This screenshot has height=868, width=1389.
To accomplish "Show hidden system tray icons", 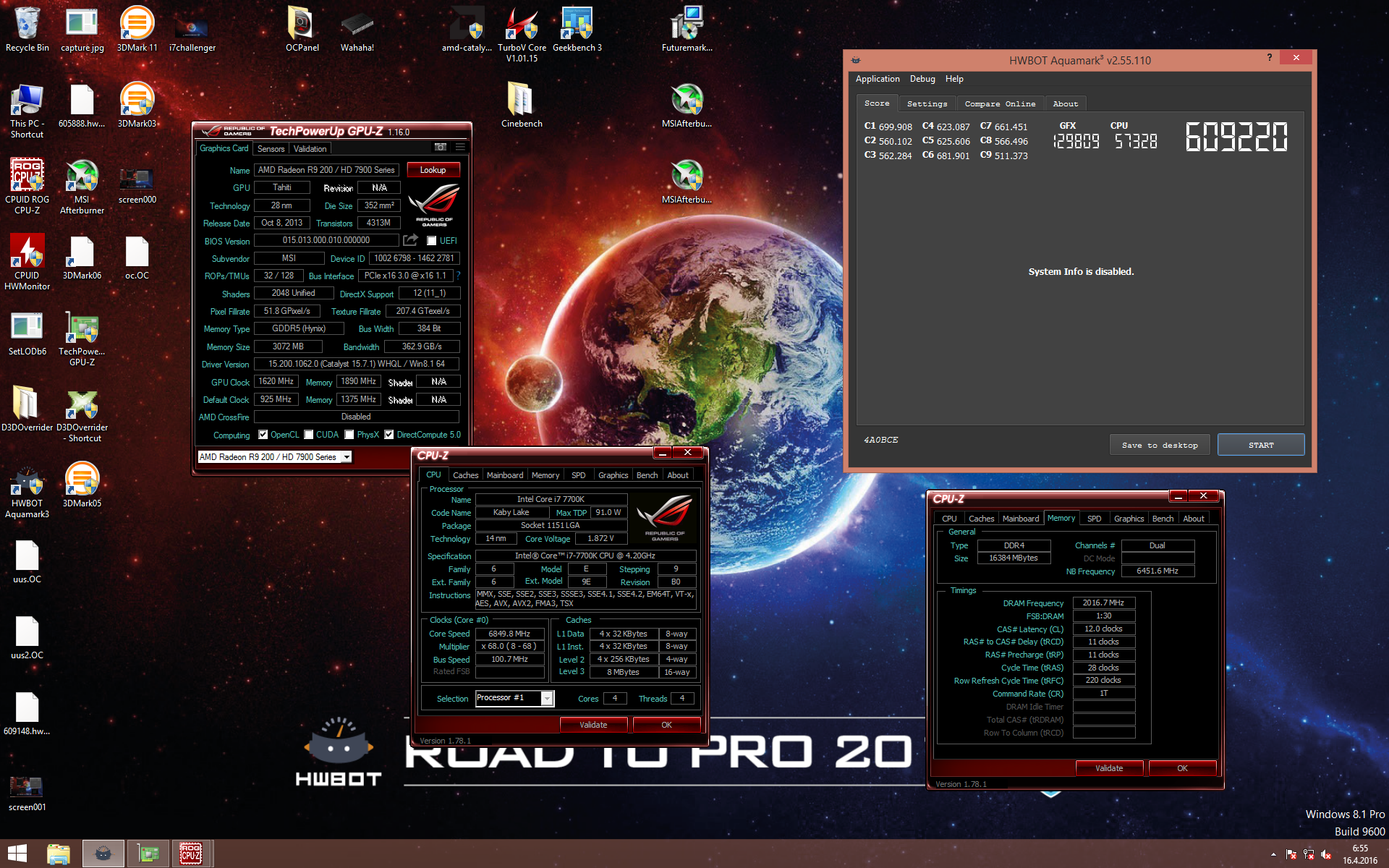I will [1273, 854].
